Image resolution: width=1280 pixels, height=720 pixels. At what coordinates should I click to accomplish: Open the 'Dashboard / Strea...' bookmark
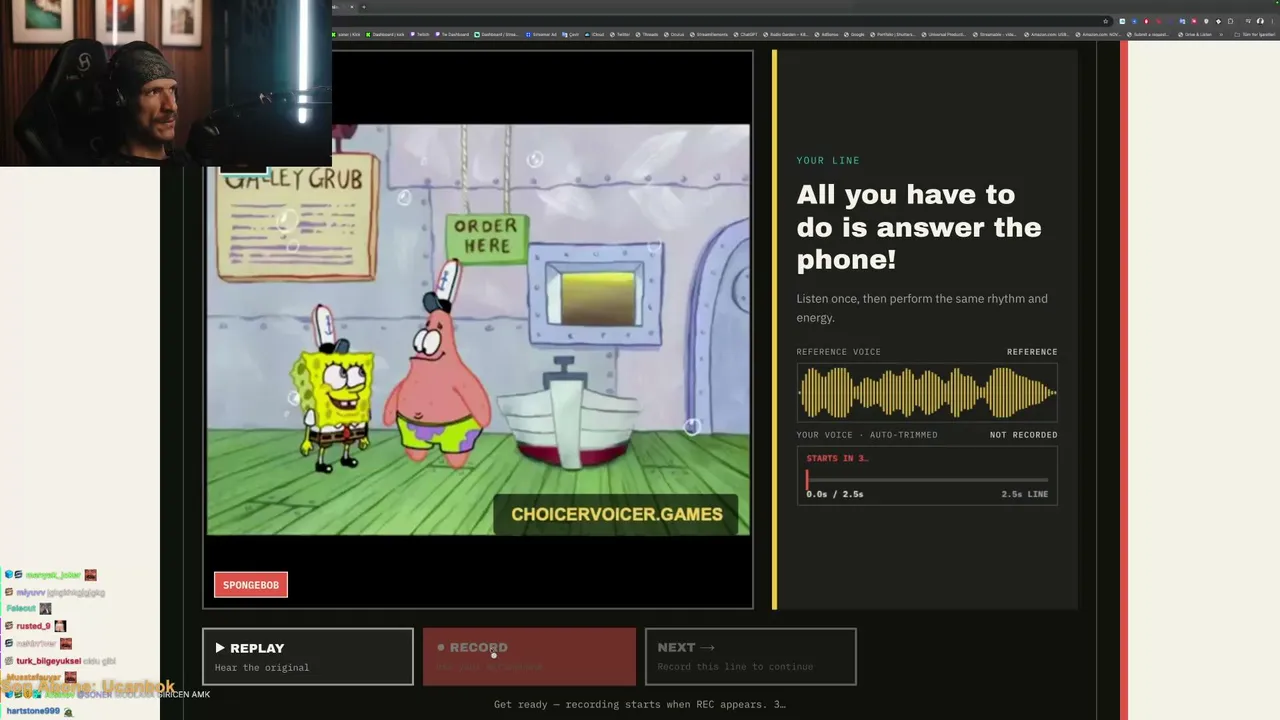click(496, 35)
